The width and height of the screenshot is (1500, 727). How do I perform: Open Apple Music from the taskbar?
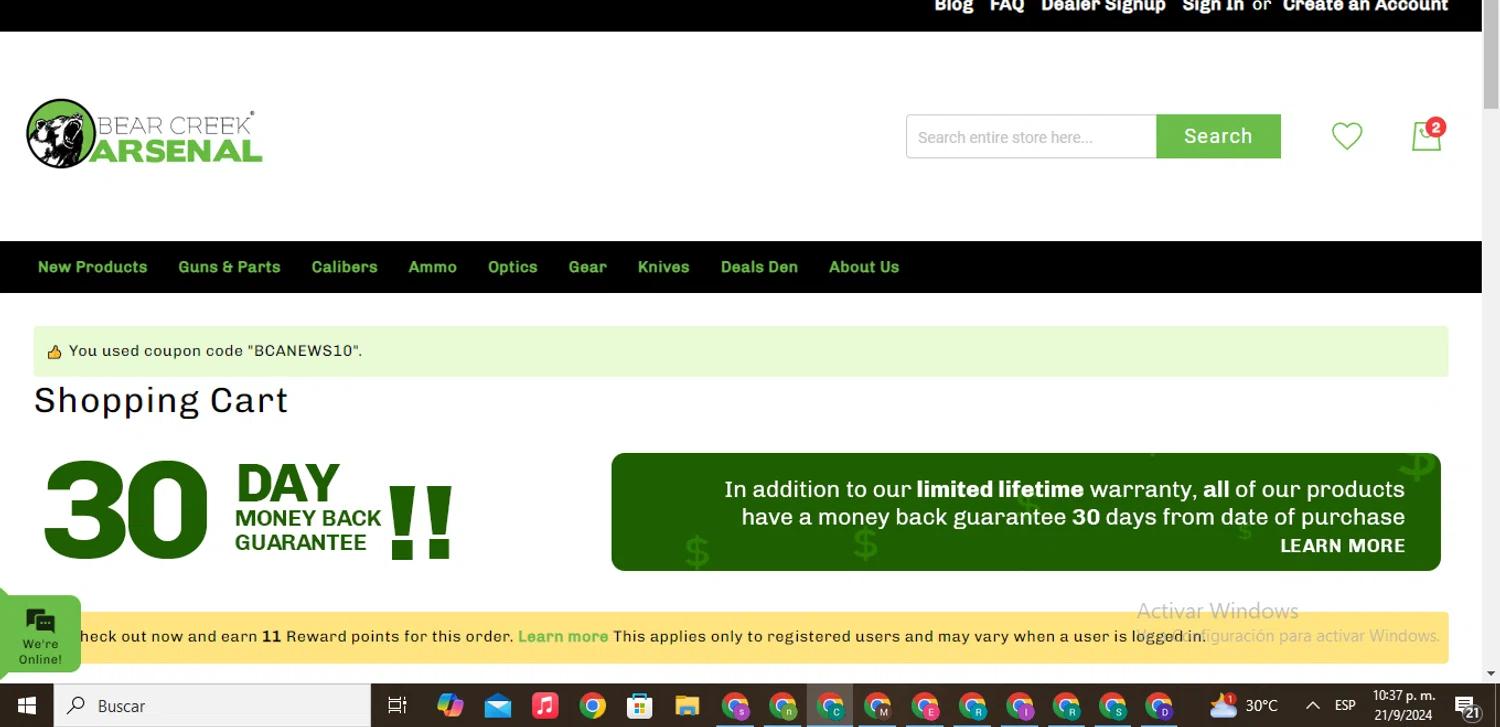click(x=544, y=706)
